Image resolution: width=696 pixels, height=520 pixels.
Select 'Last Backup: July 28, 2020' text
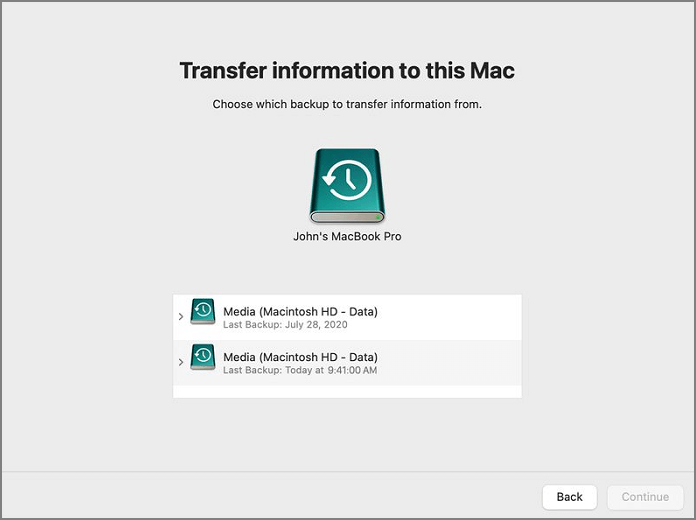click(285, 325)
